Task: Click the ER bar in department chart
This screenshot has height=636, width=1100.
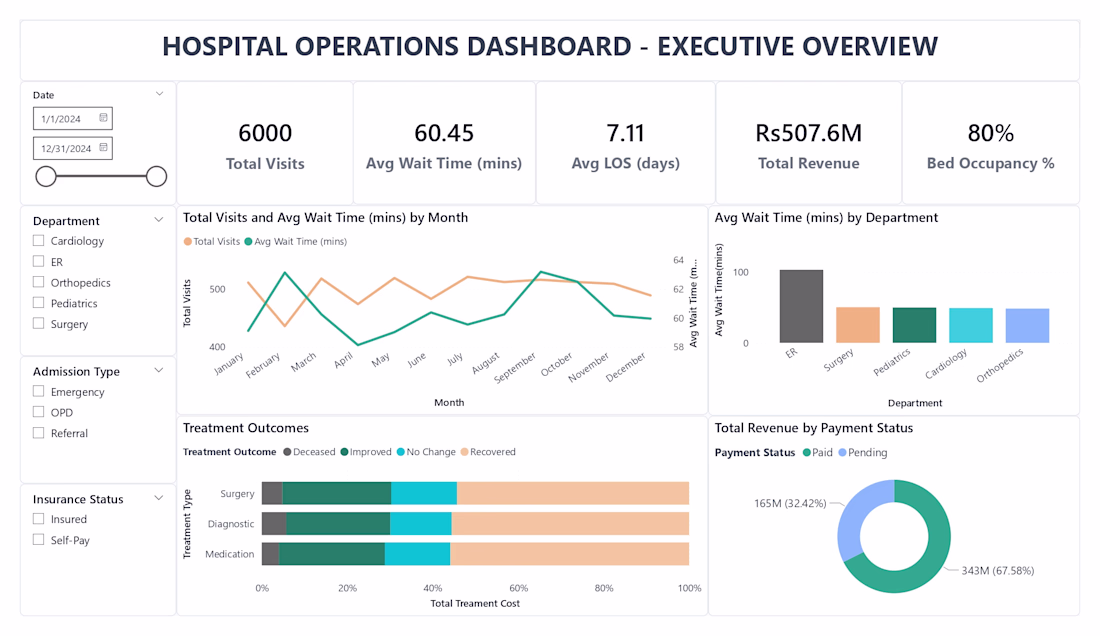Action: [801, 306]
